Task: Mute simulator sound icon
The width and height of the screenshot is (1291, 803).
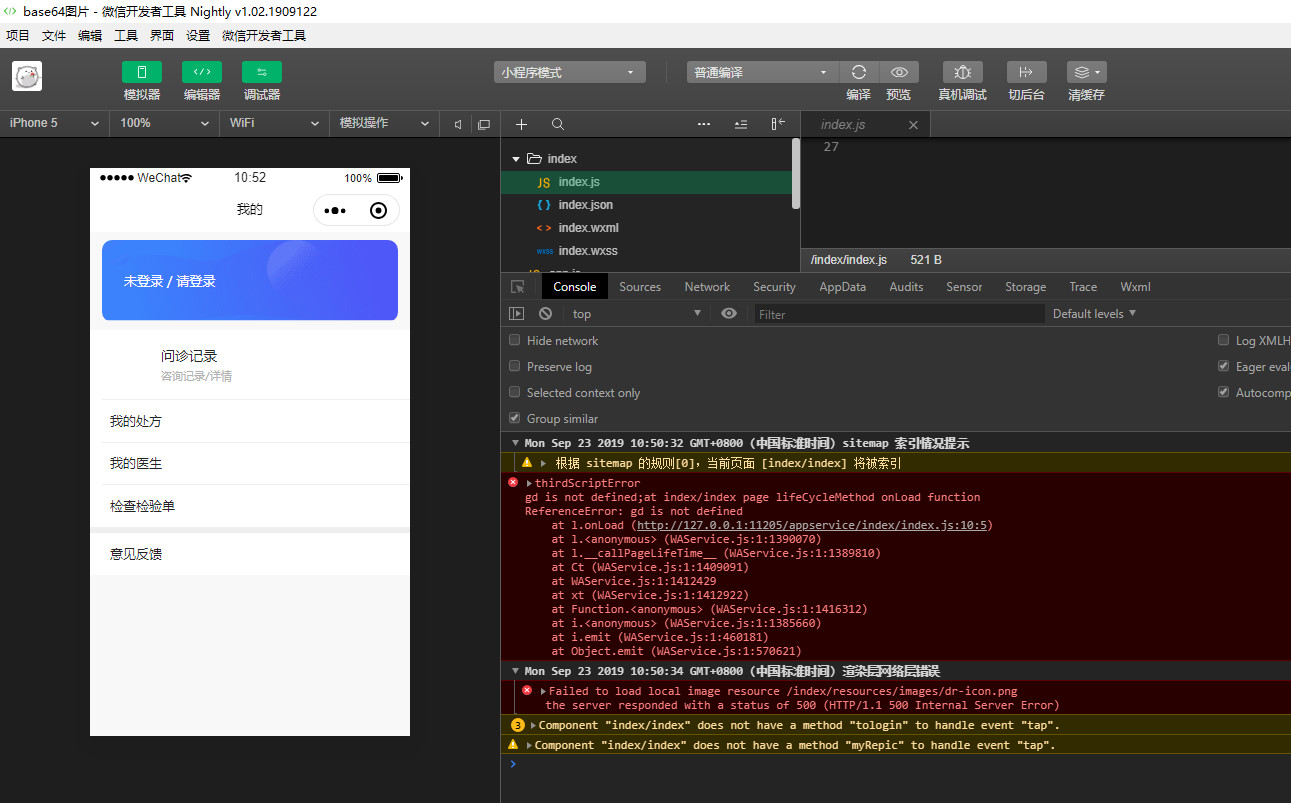Action: [x=457, y=124]
